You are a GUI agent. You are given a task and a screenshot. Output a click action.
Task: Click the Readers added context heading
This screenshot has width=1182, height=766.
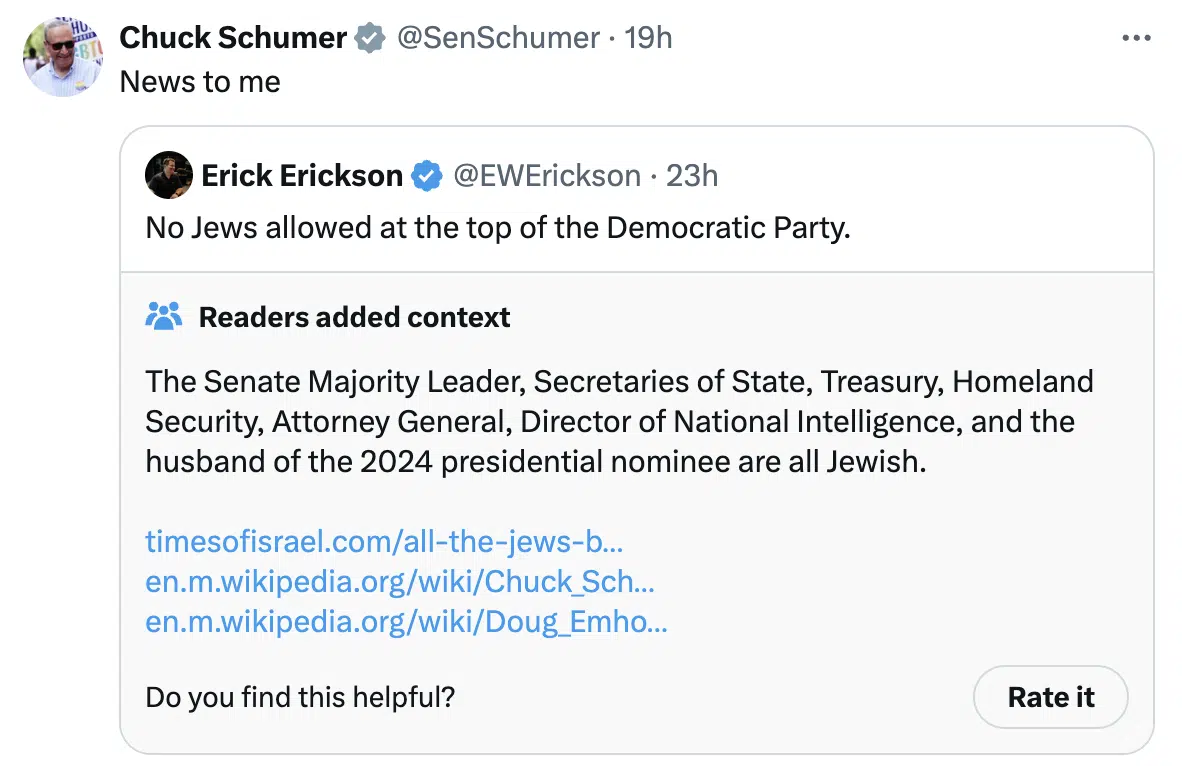(354, 317)
